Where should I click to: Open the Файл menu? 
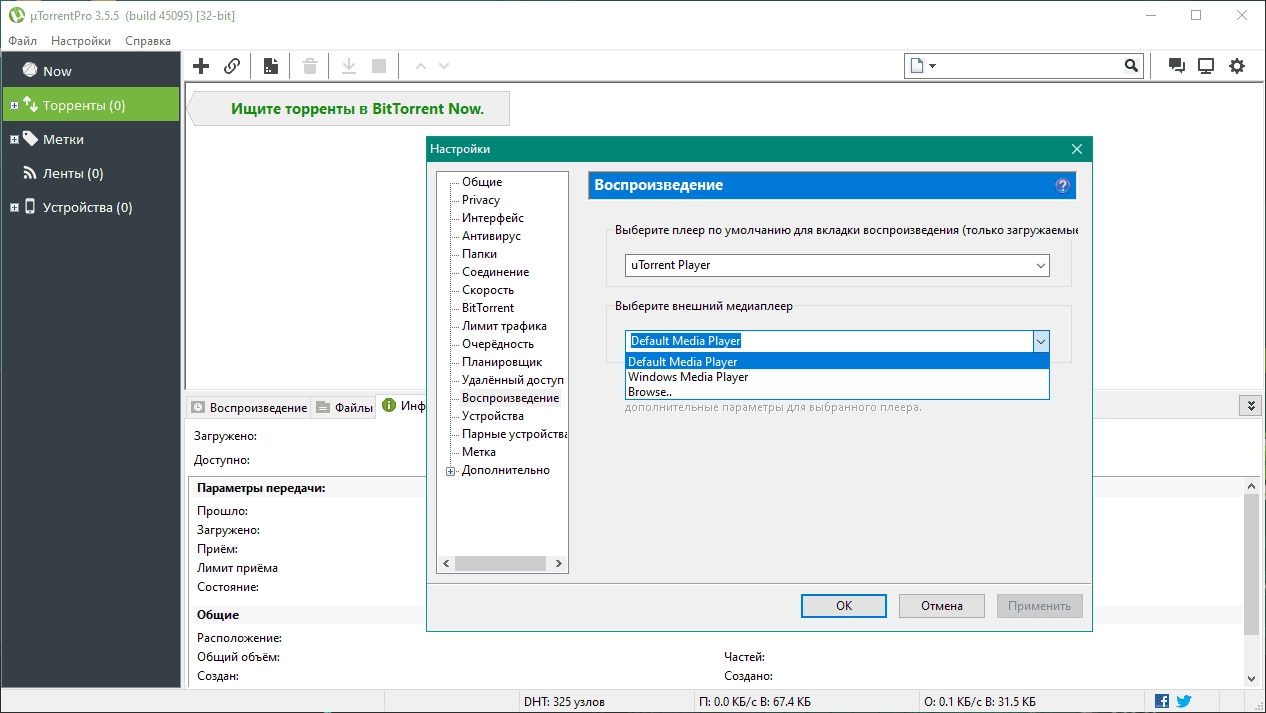point(22,41)
